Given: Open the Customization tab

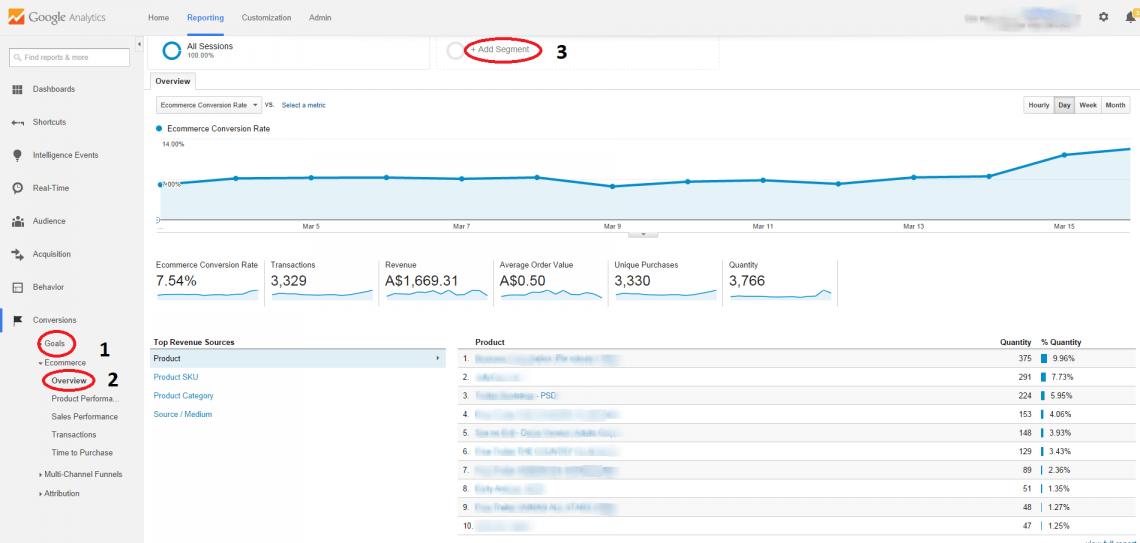Looking at the screenshot, I should click(x=266, y=18).
